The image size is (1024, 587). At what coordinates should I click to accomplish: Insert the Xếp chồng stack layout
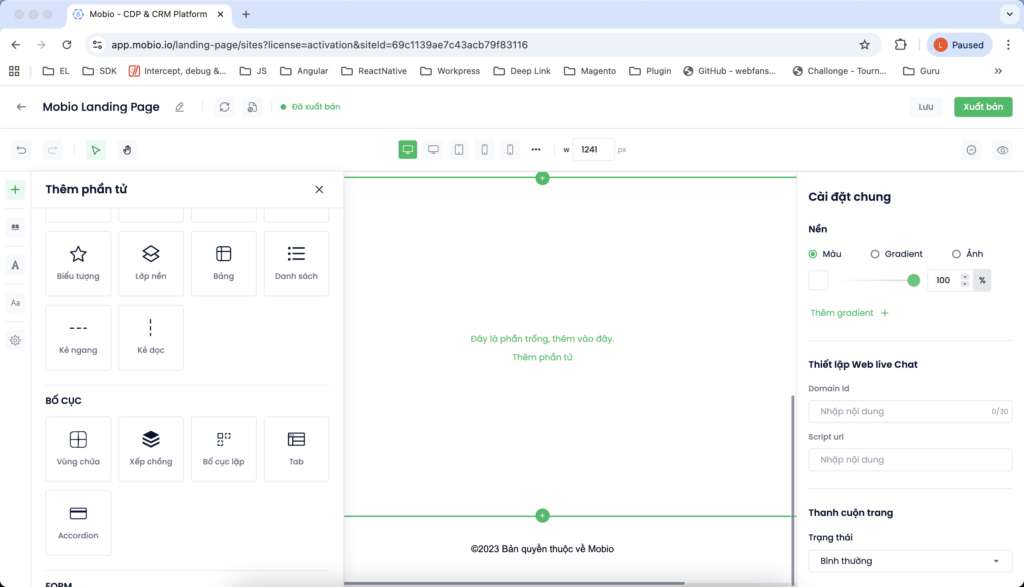pyautogui.click(x=151, y=448)
